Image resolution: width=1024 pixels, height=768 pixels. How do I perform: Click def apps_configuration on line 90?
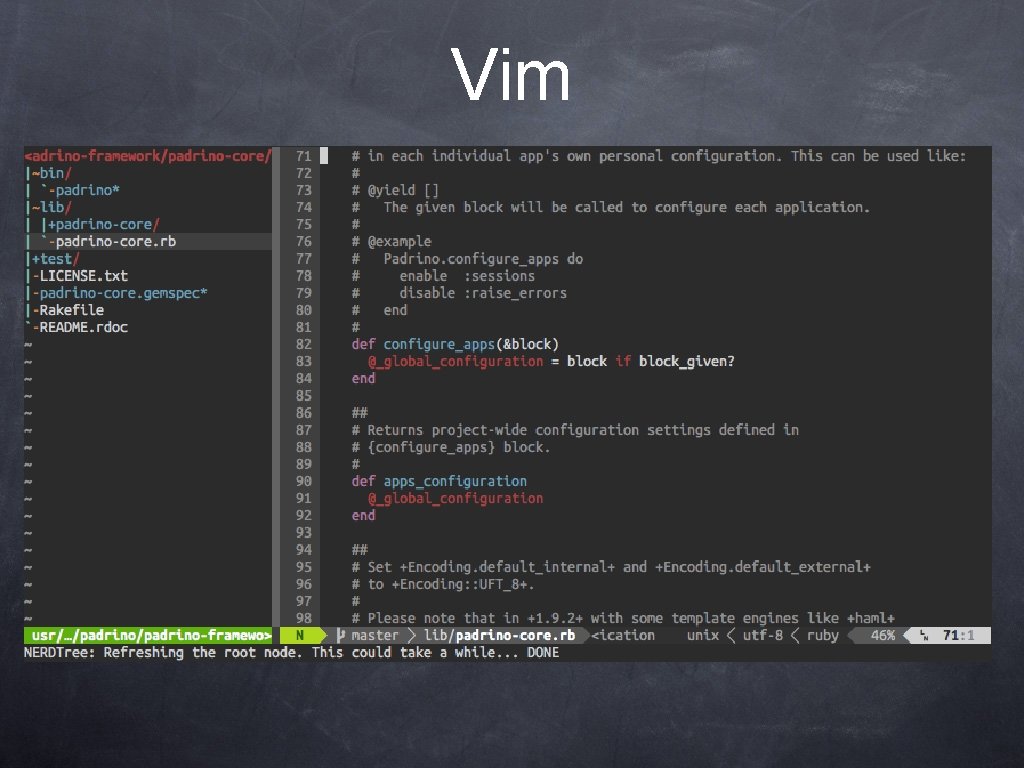click(439, 481)
